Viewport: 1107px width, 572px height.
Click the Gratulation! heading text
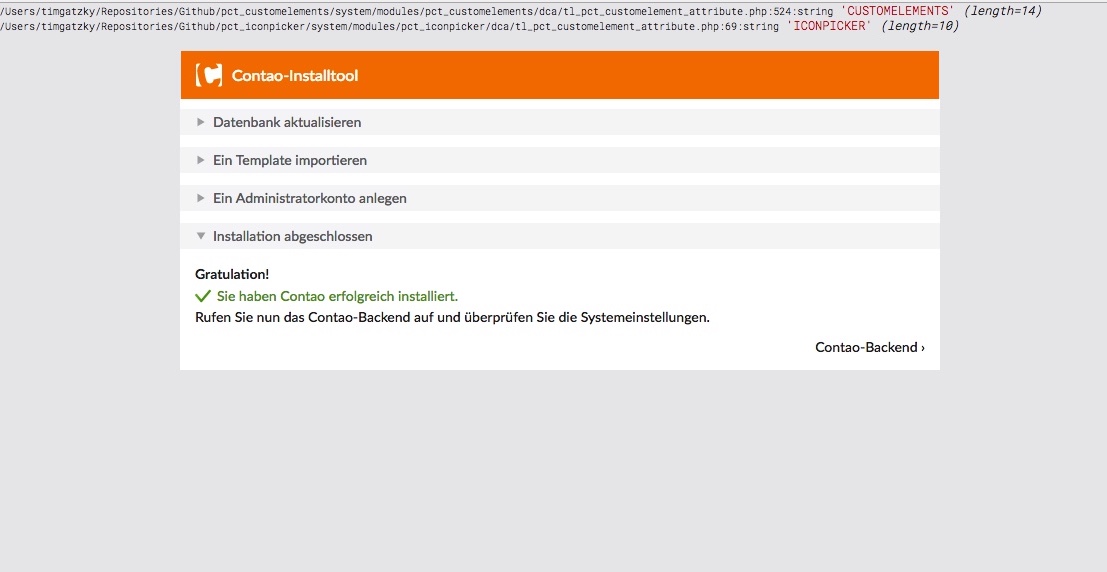pos(232,274)
